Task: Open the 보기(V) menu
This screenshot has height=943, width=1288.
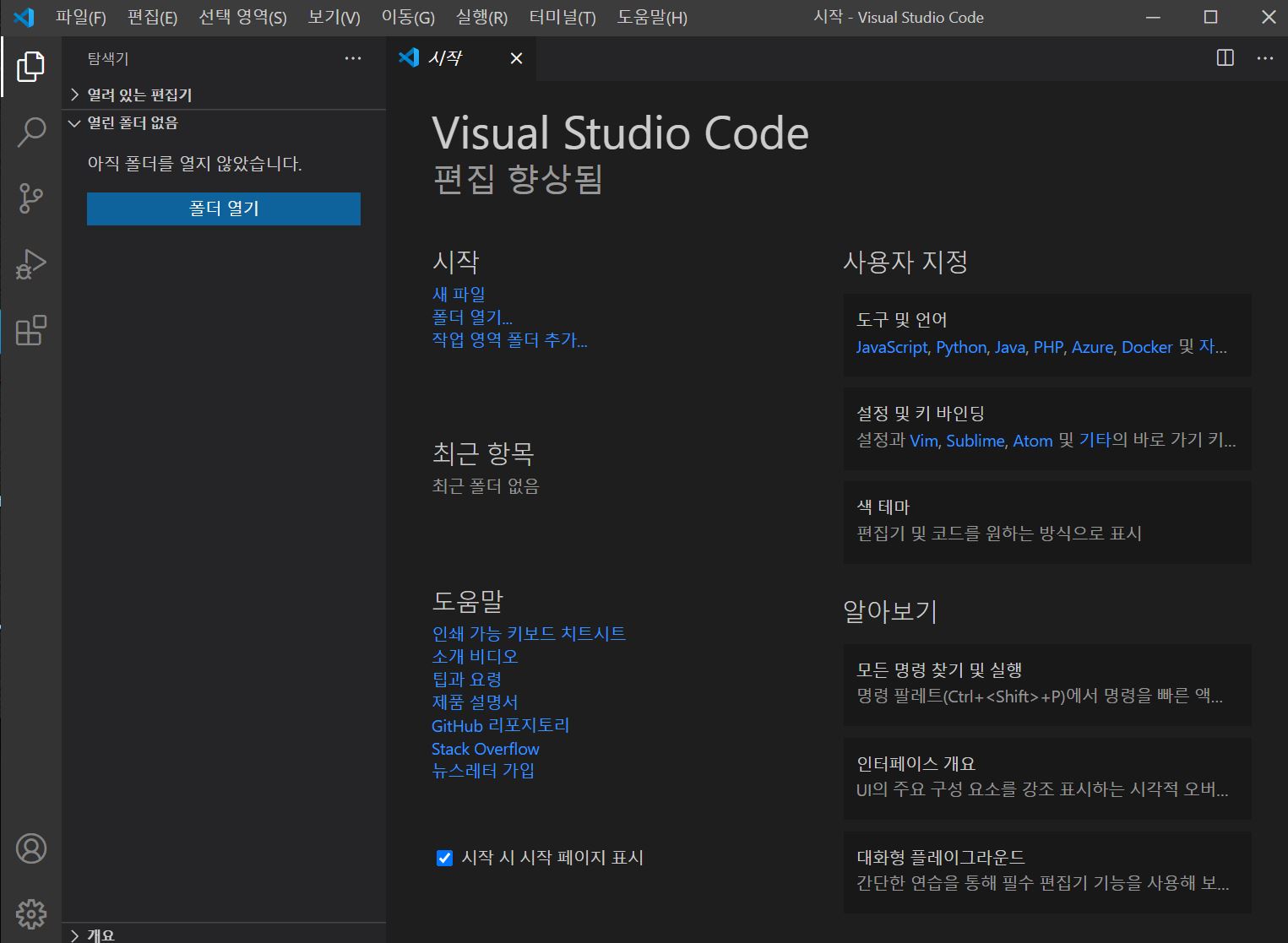Action: pos(334,17)
